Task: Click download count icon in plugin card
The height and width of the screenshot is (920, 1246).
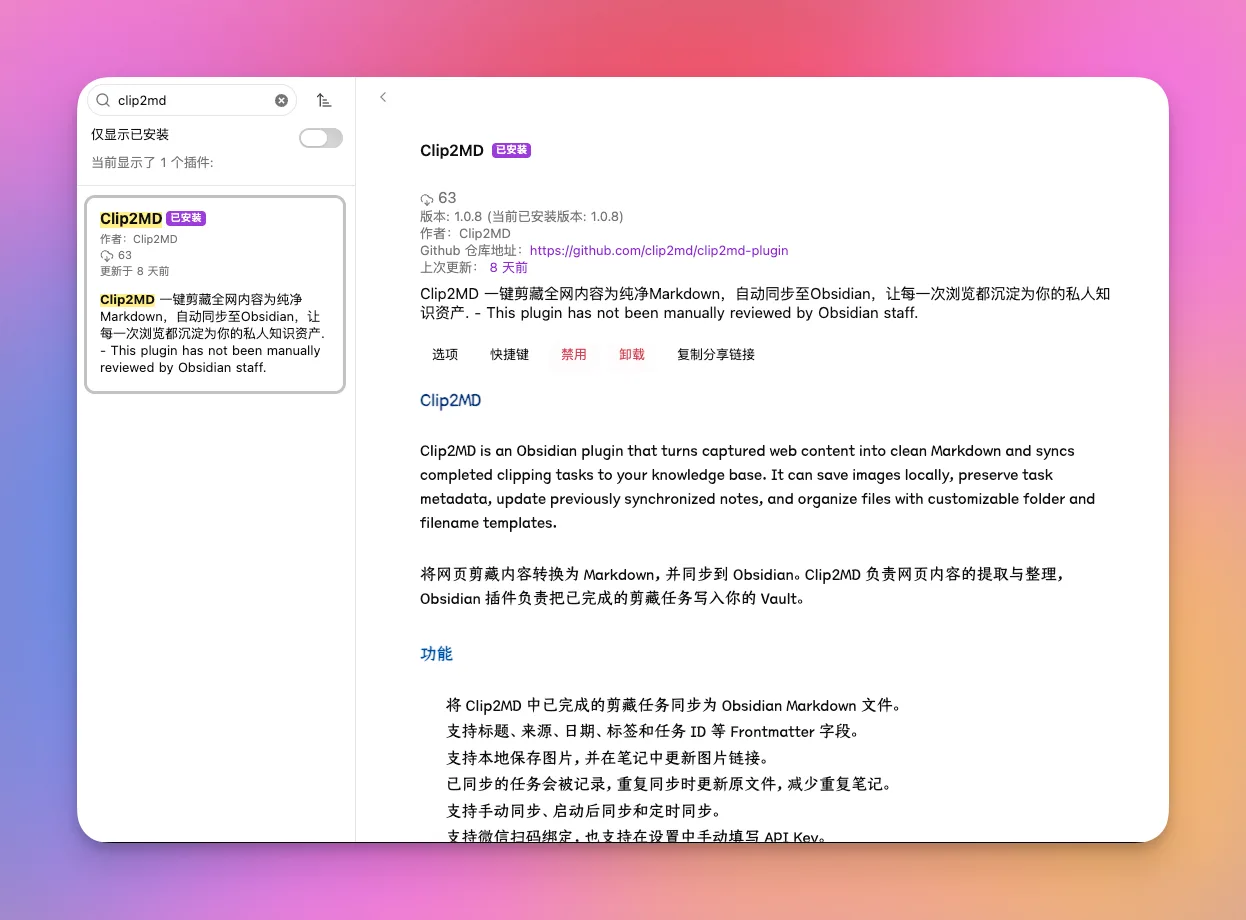Action: click(107, 256)
